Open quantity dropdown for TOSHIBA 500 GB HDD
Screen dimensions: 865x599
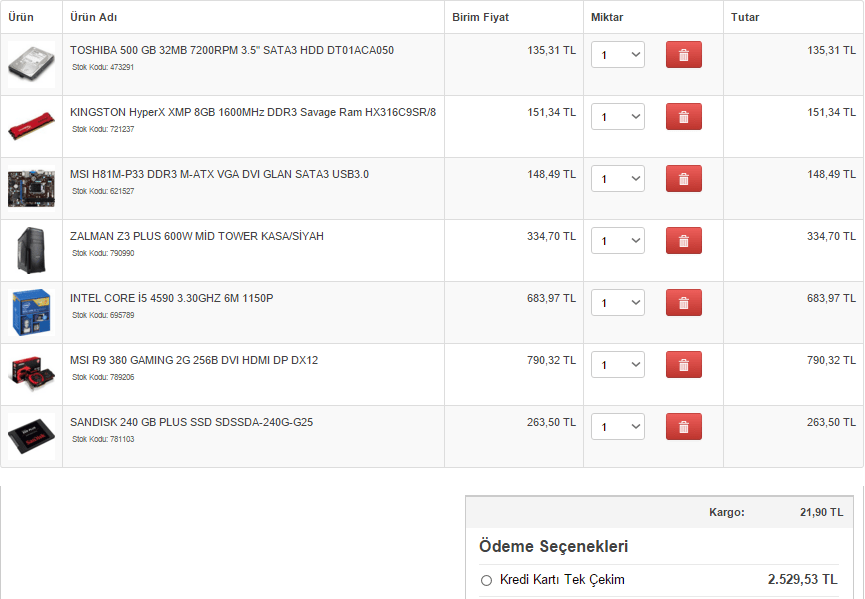pos(618,55)
